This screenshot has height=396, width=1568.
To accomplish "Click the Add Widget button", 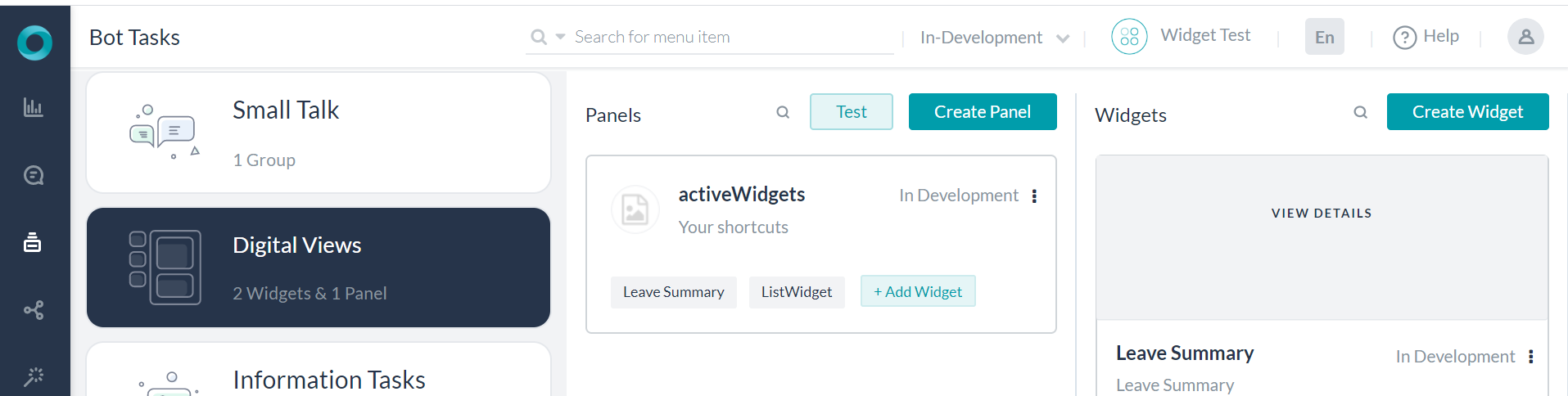I will [x=918, y=292].
